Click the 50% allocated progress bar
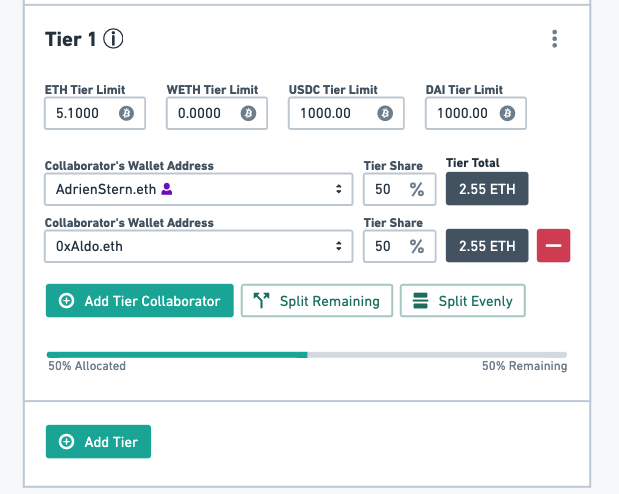This screenshot has height=494, width=619. [x=307, y=355]
